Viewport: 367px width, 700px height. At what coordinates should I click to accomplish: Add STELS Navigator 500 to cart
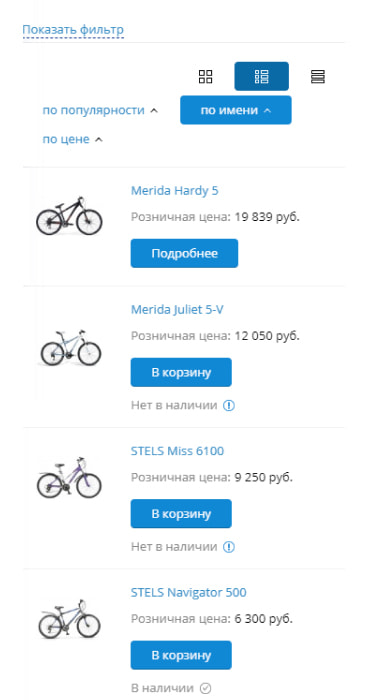pyautogui.click(x=181, y=655)
